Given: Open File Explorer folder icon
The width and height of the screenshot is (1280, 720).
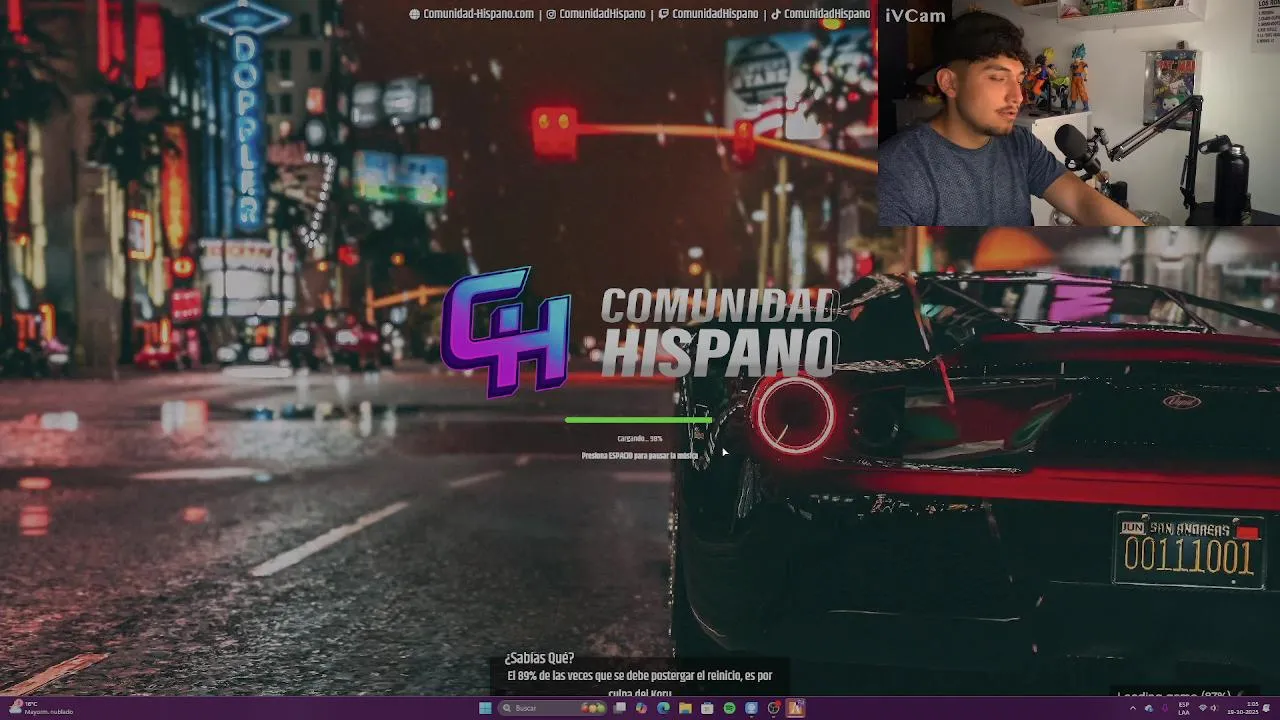Looking at the screenshot, I should tap(685, 708).
